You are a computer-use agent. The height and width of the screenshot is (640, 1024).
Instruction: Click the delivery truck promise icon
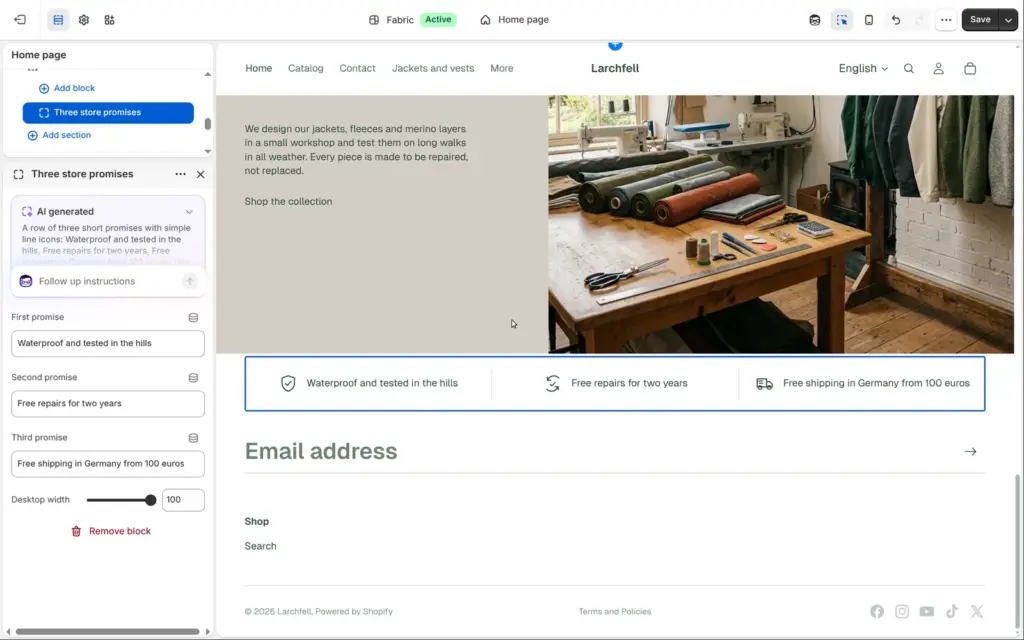tap(764, 383)
